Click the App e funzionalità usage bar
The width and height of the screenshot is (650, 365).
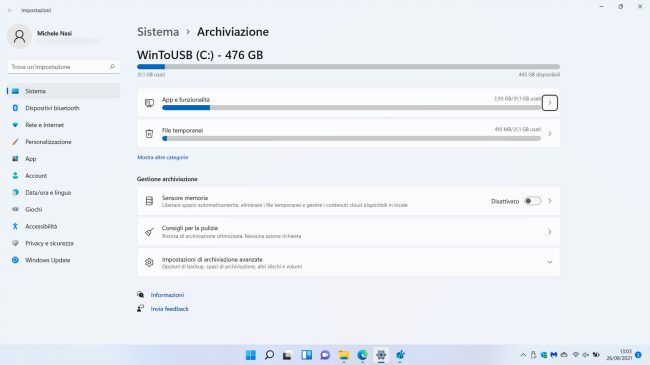[x=352, y=108]
